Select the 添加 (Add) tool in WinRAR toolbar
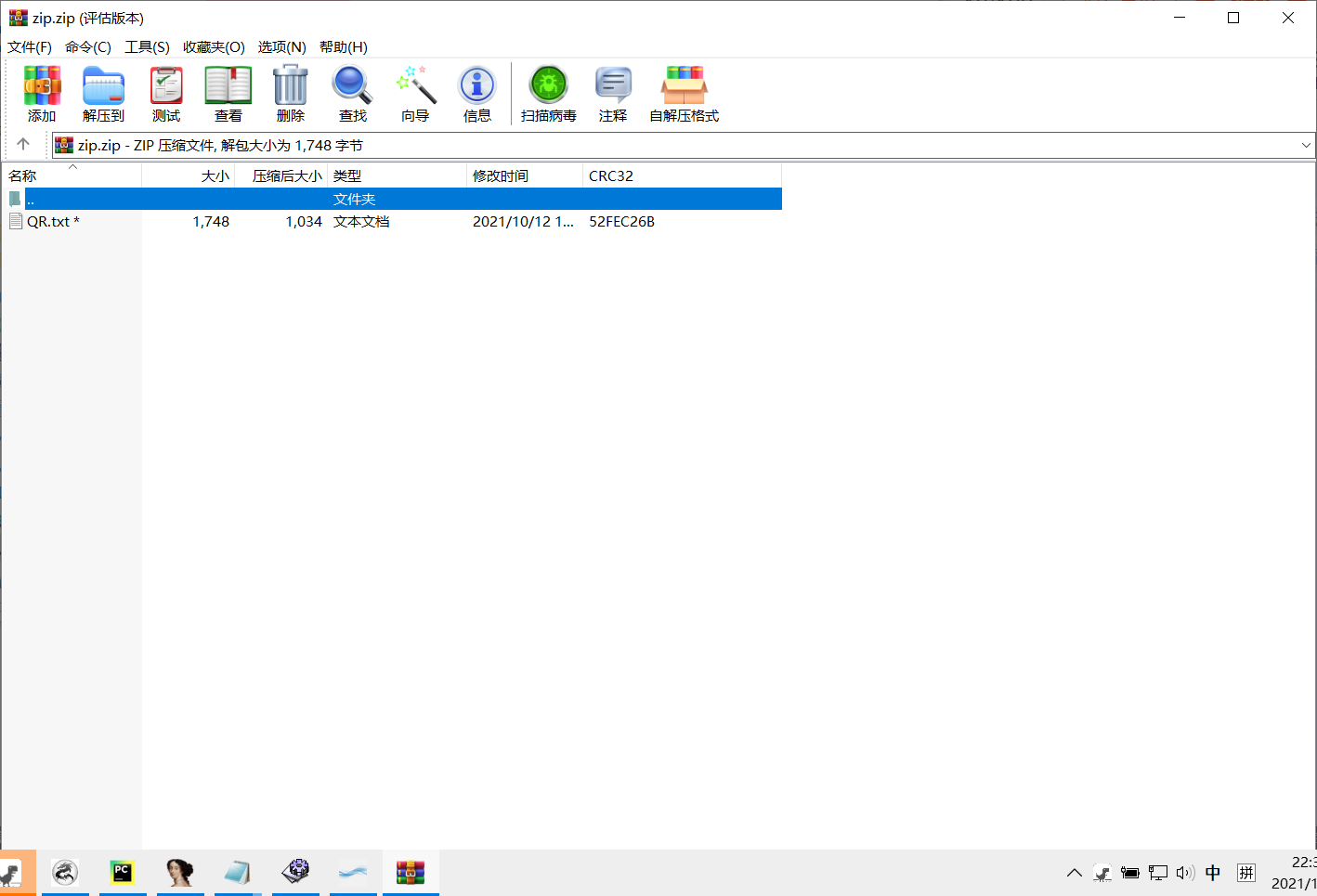Image resolution: width=1317 pixels, height=896 pixels. (x=42, y=93)
